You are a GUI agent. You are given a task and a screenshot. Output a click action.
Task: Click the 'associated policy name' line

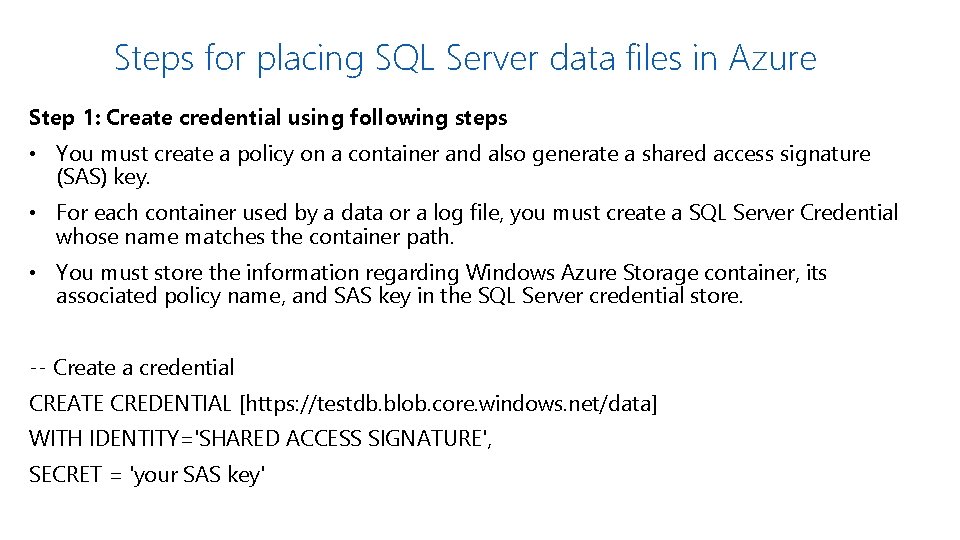pos(399,296)
